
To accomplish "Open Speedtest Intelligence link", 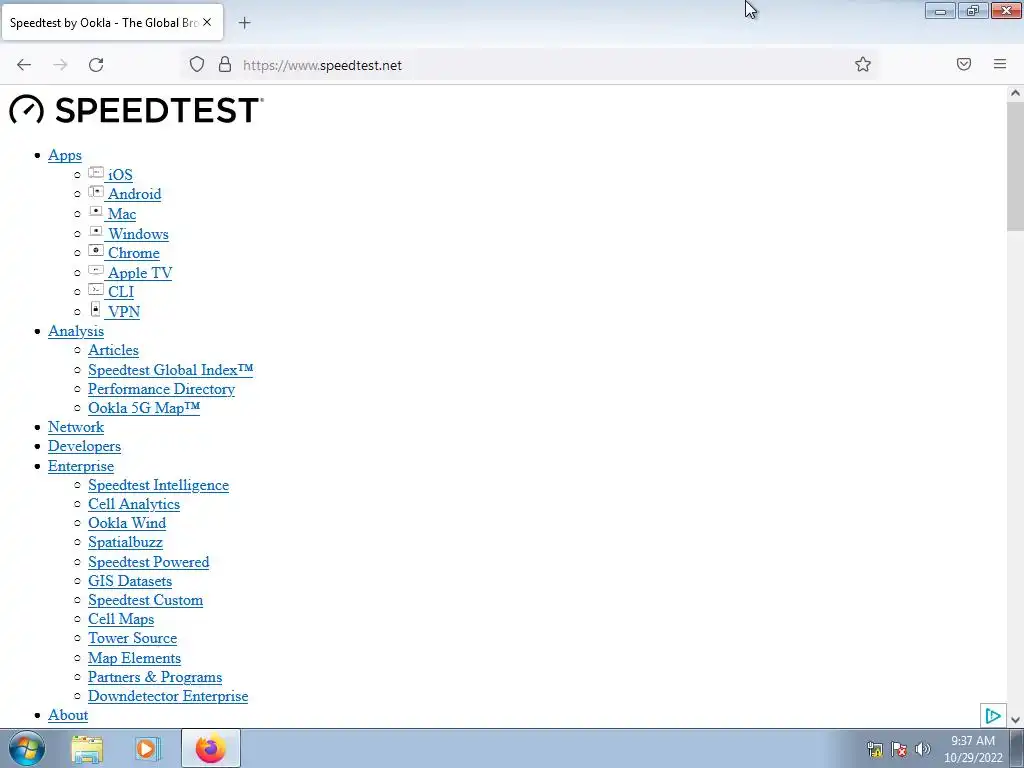I will click(158, 485).
